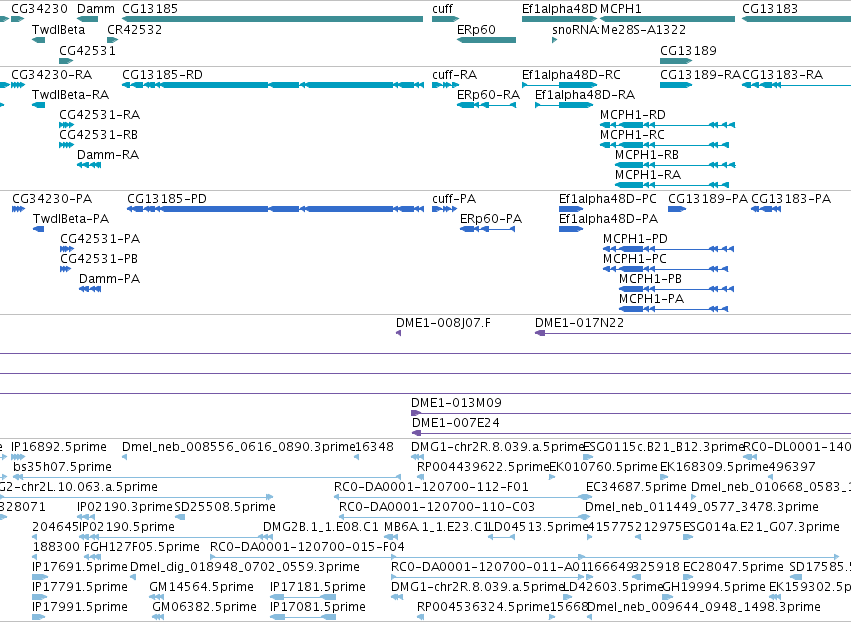This screenshot has width=851, height=622.
Task: Click the MCPH1-PC protein label
Action: click(x=634, y=259)
